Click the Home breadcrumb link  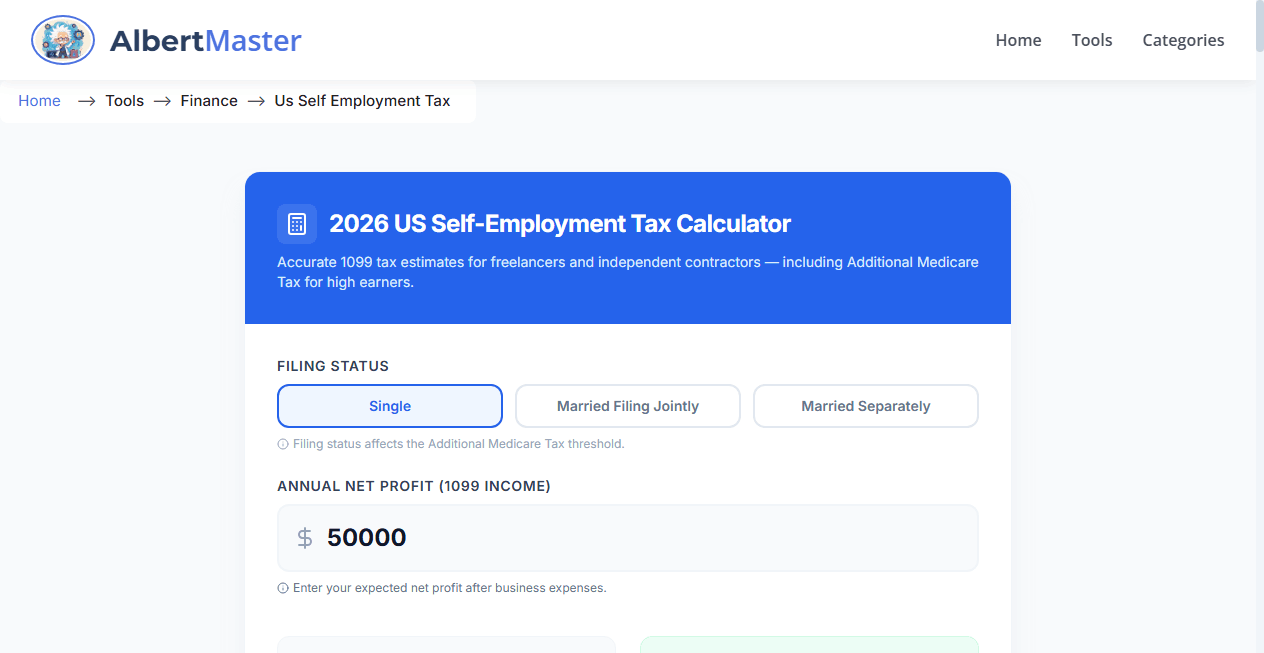coord(39,100)
